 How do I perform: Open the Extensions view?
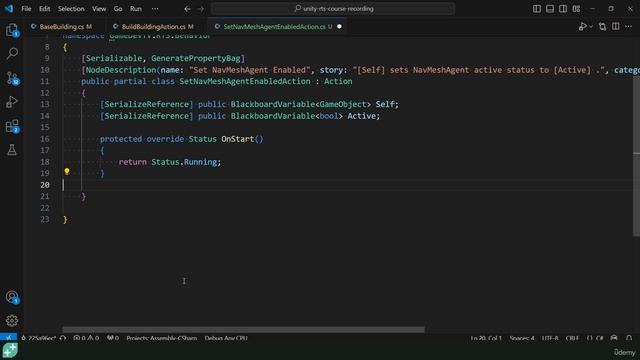[x=12, y=126]
